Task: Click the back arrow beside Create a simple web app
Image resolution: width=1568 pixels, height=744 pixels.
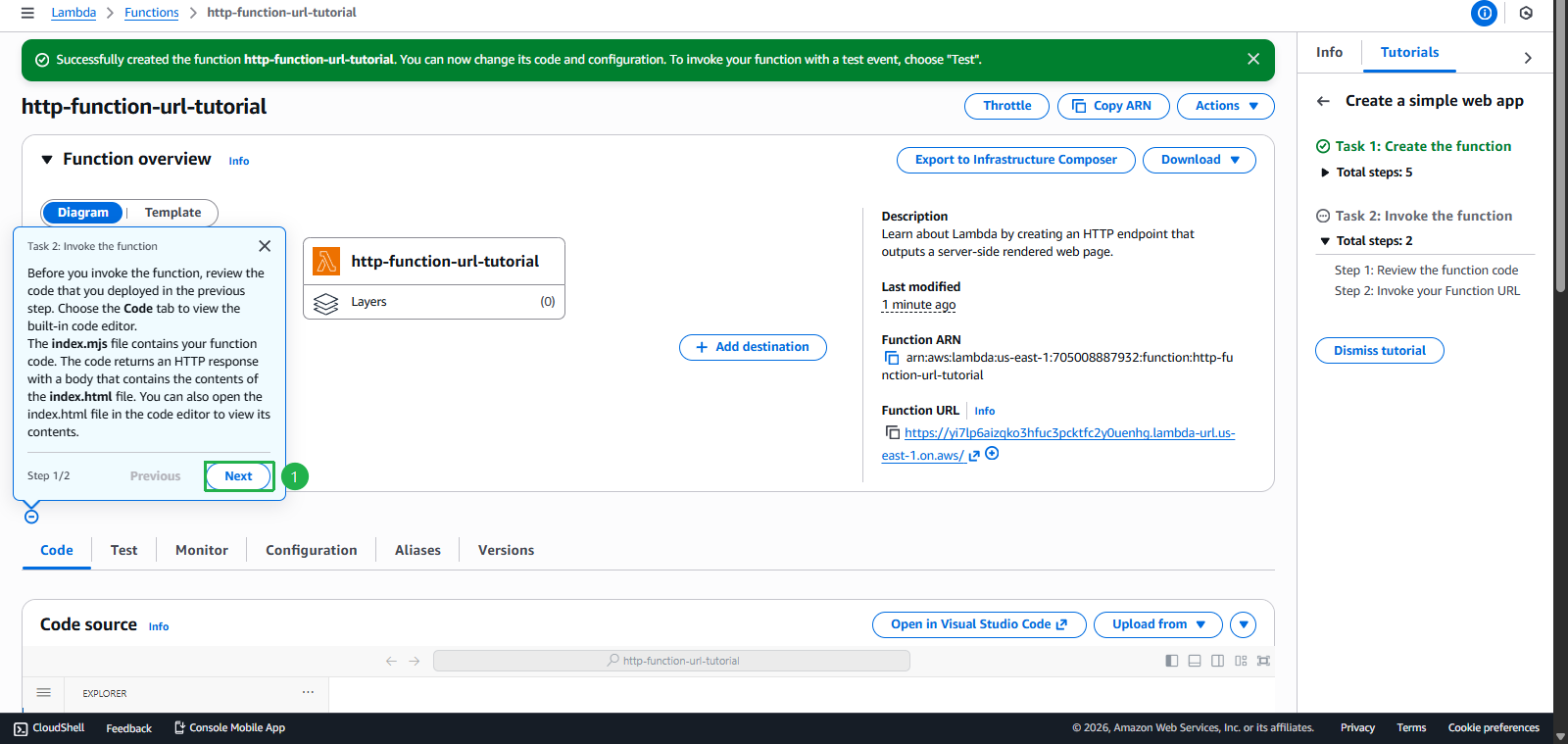Action: (1323, 101)
